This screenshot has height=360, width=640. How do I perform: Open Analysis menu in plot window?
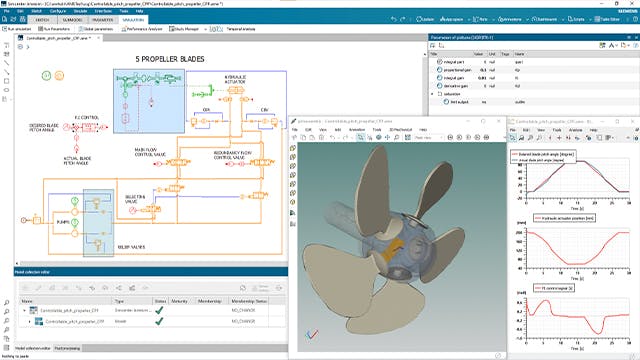point(576,130)
